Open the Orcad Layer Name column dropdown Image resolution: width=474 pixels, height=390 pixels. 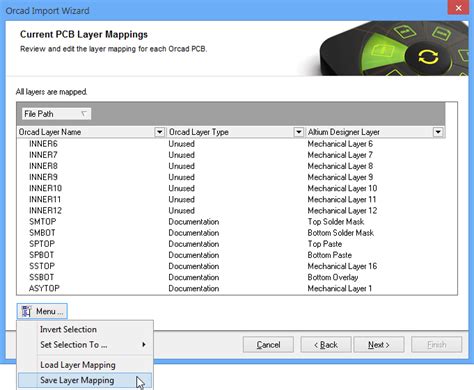tap(159, 132)
